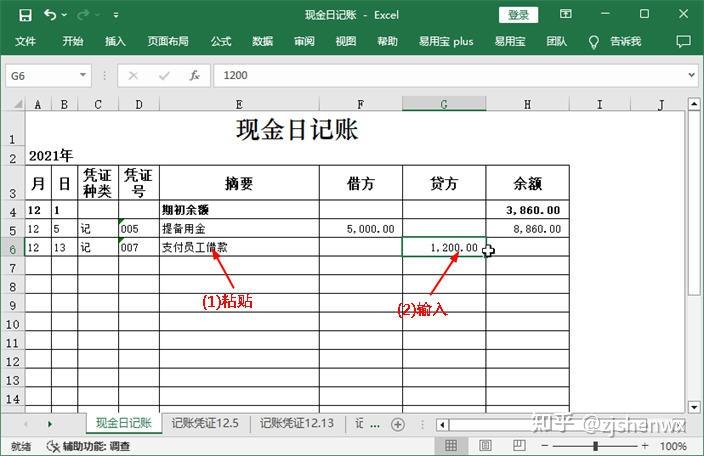Open the 公式 ribbon tab
This screenshot has height=456, width=704.
(221, 42)
